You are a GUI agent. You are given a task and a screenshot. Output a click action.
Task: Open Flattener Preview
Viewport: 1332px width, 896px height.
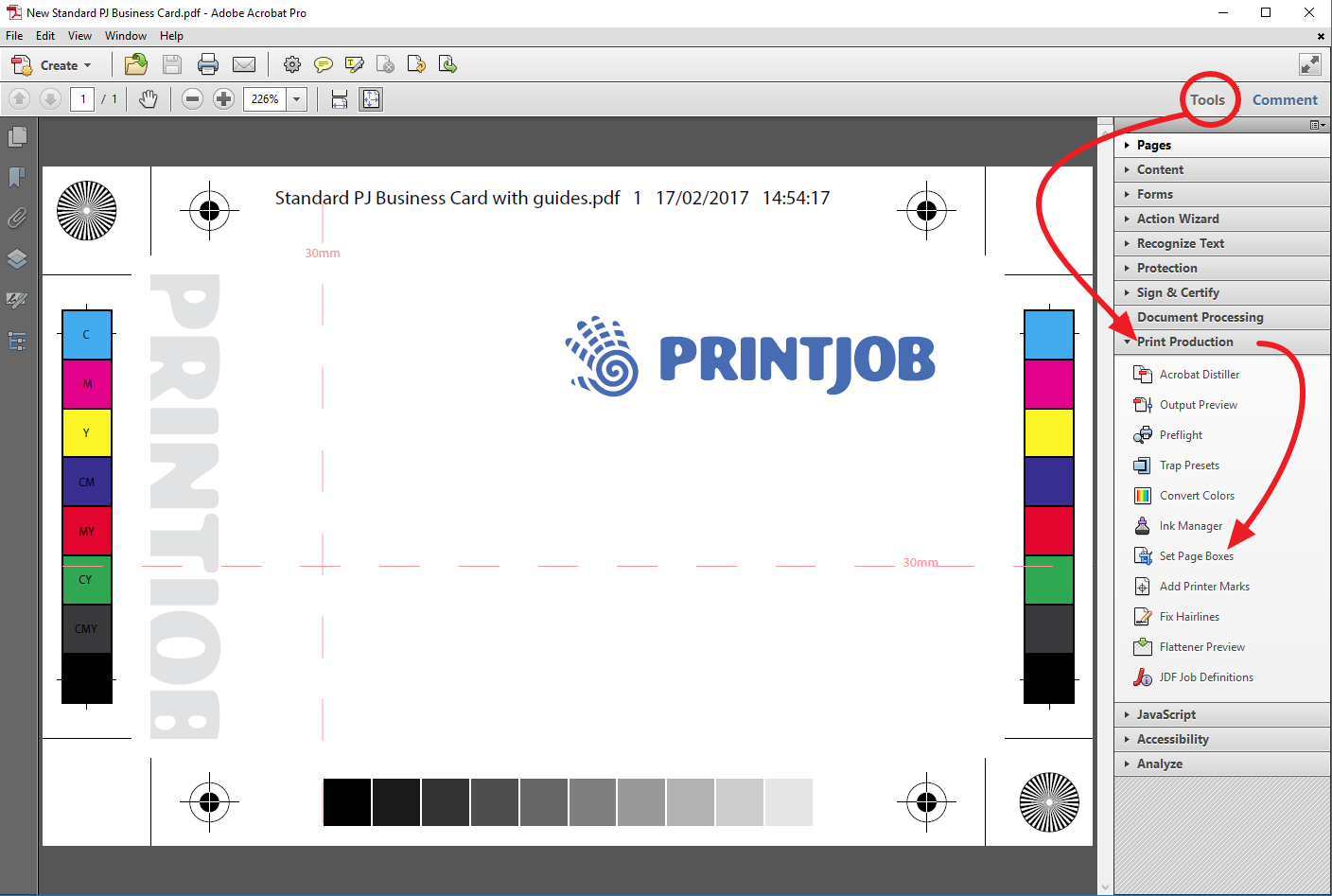(1189, 647)
